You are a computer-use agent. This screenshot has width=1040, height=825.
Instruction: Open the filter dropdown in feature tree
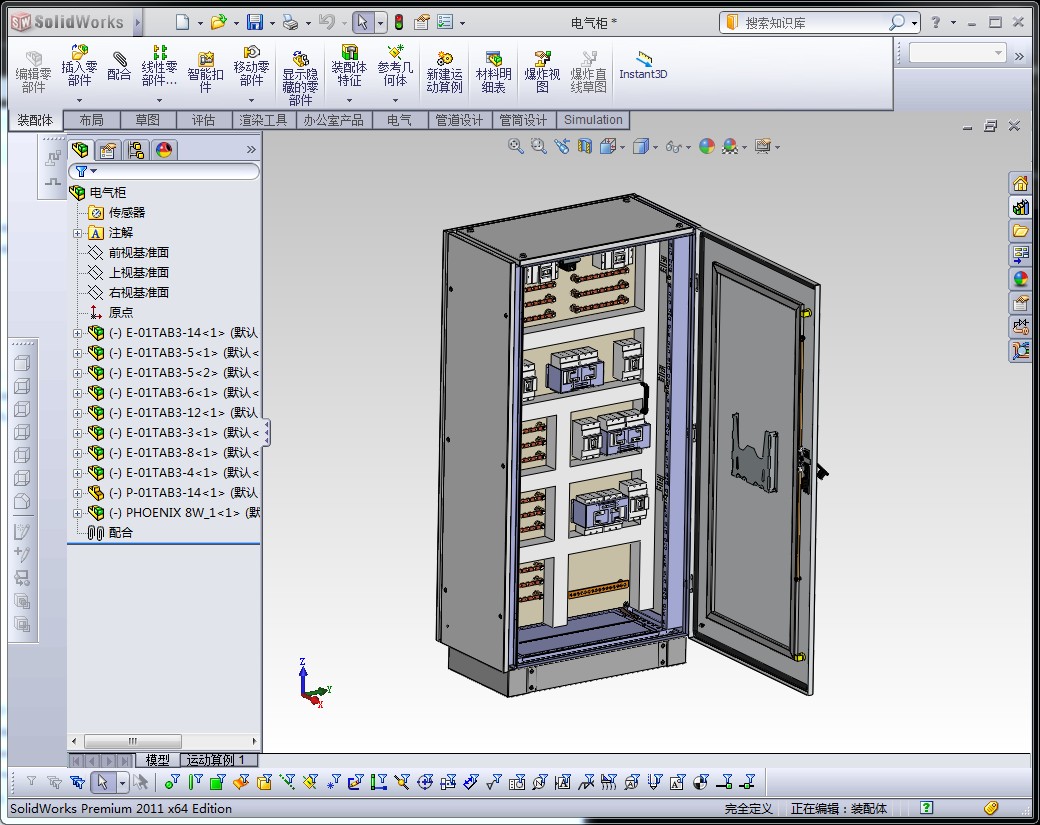coord(94,171)
